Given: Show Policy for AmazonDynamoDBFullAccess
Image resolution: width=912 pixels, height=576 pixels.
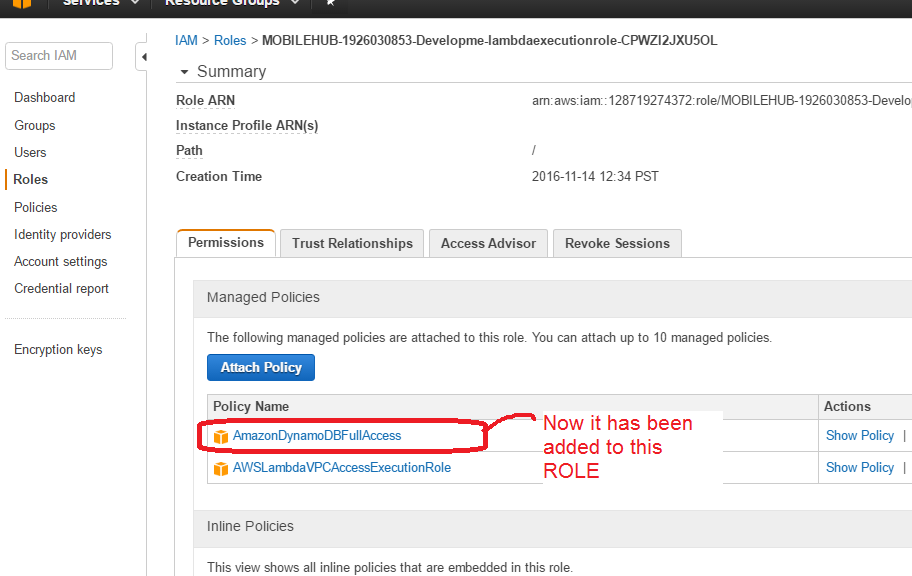Looking at the screenshot, I should [859, 436].
